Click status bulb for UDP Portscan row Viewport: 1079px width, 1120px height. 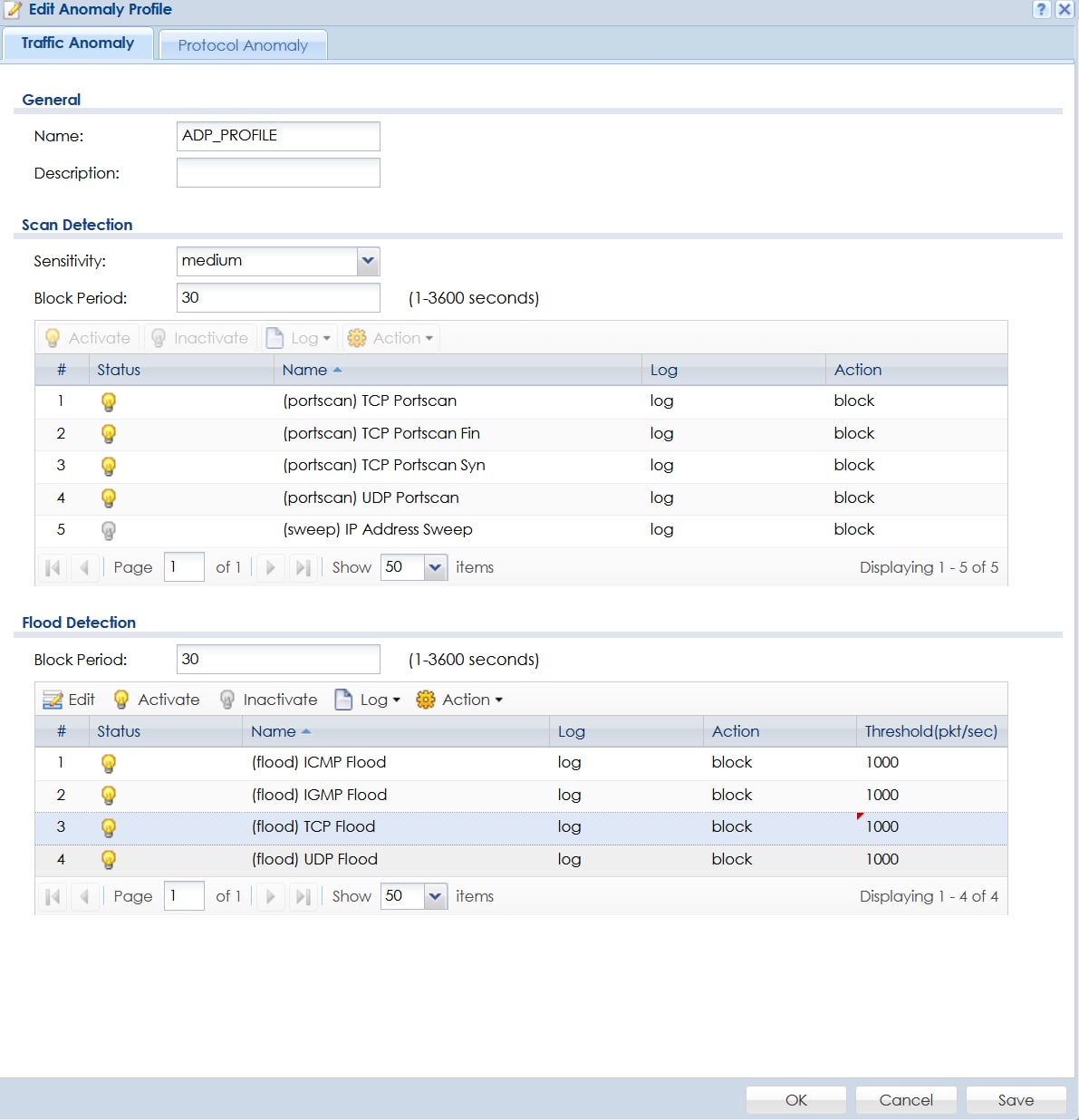point(109,497)
